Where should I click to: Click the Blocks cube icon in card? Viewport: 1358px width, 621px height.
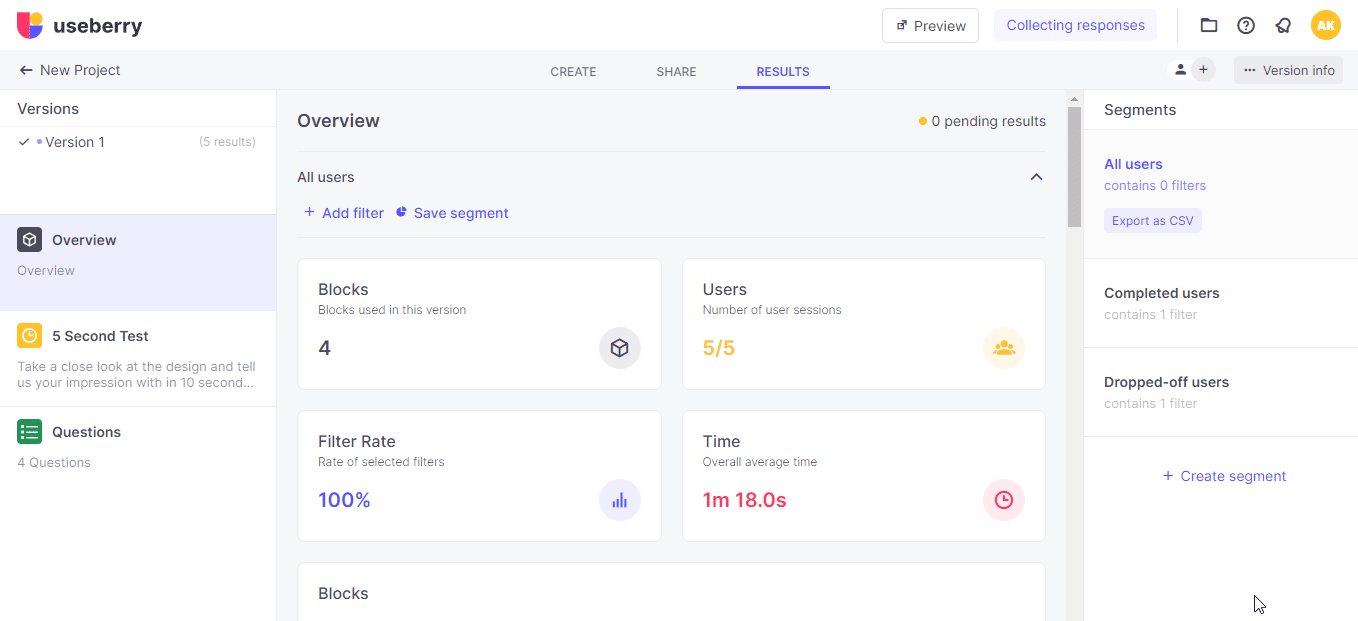pos(620,348)
